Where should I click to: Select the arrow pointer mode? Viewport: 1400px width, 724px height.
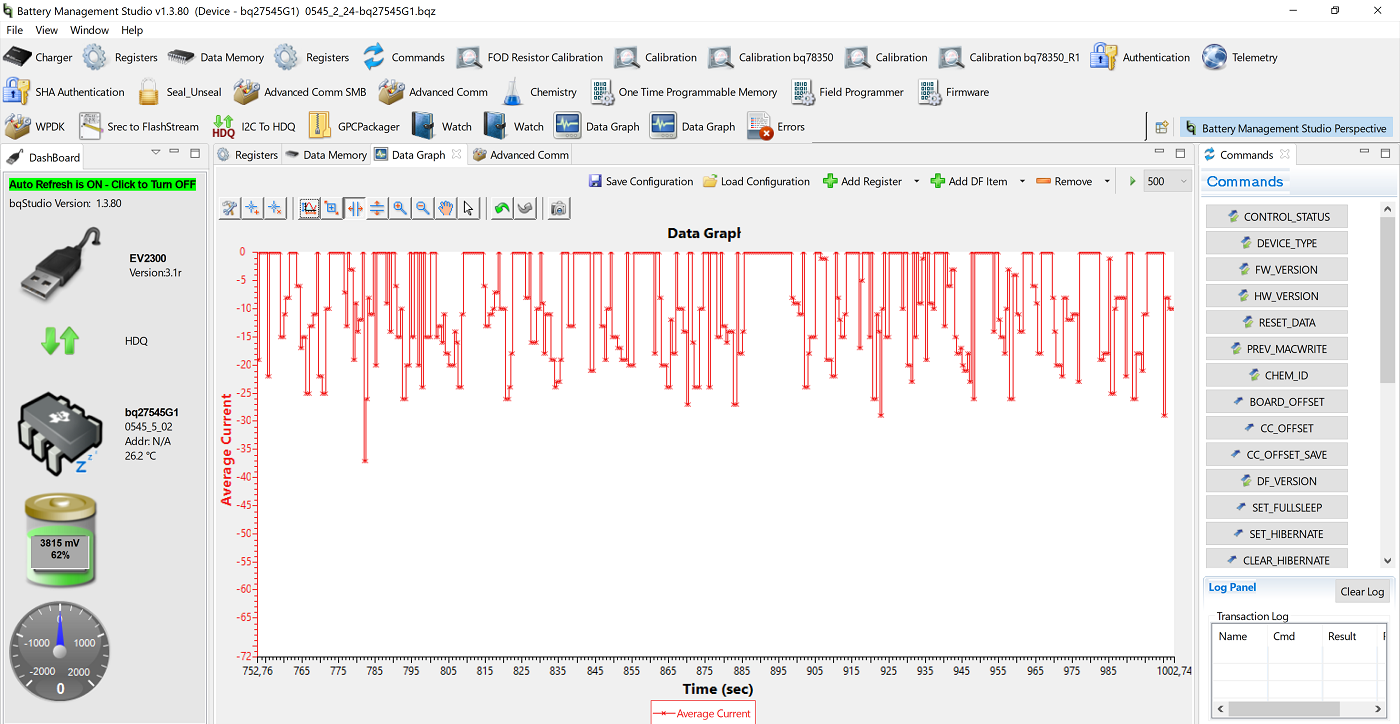[x=468, y=208]
